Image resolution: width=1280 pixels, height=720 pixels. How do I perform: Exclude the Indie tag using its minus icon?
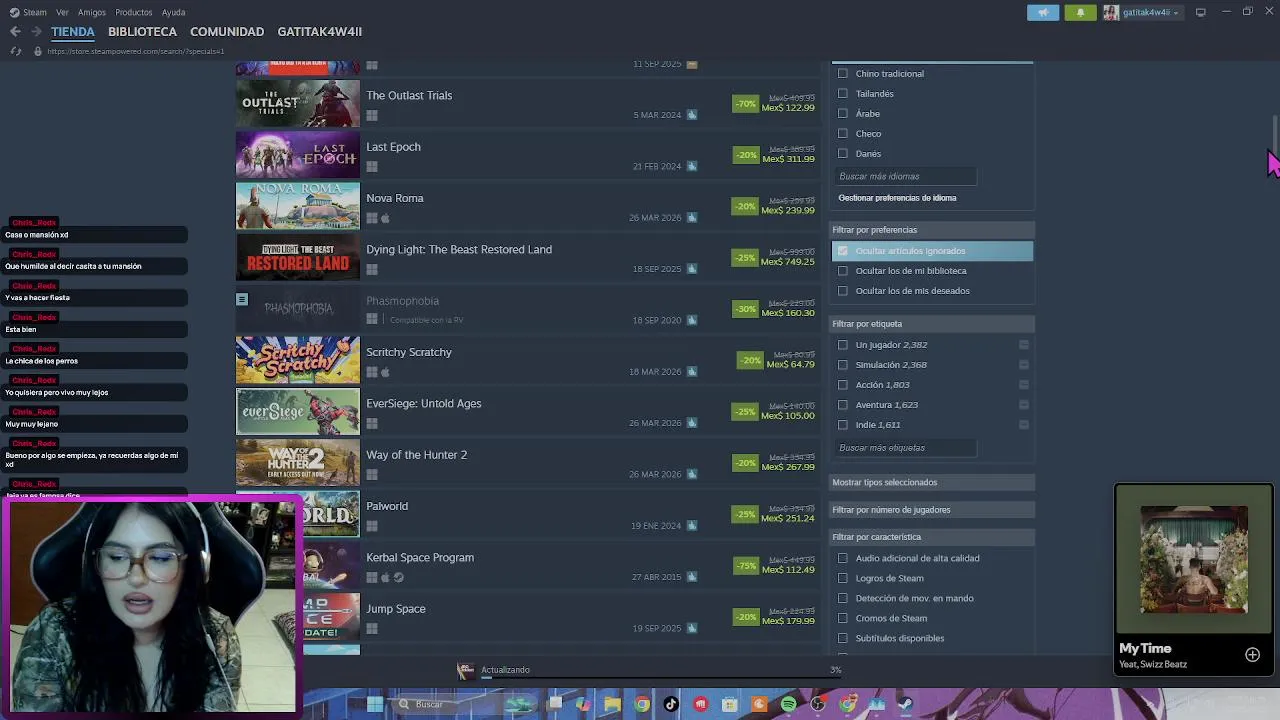point(1024,425)
